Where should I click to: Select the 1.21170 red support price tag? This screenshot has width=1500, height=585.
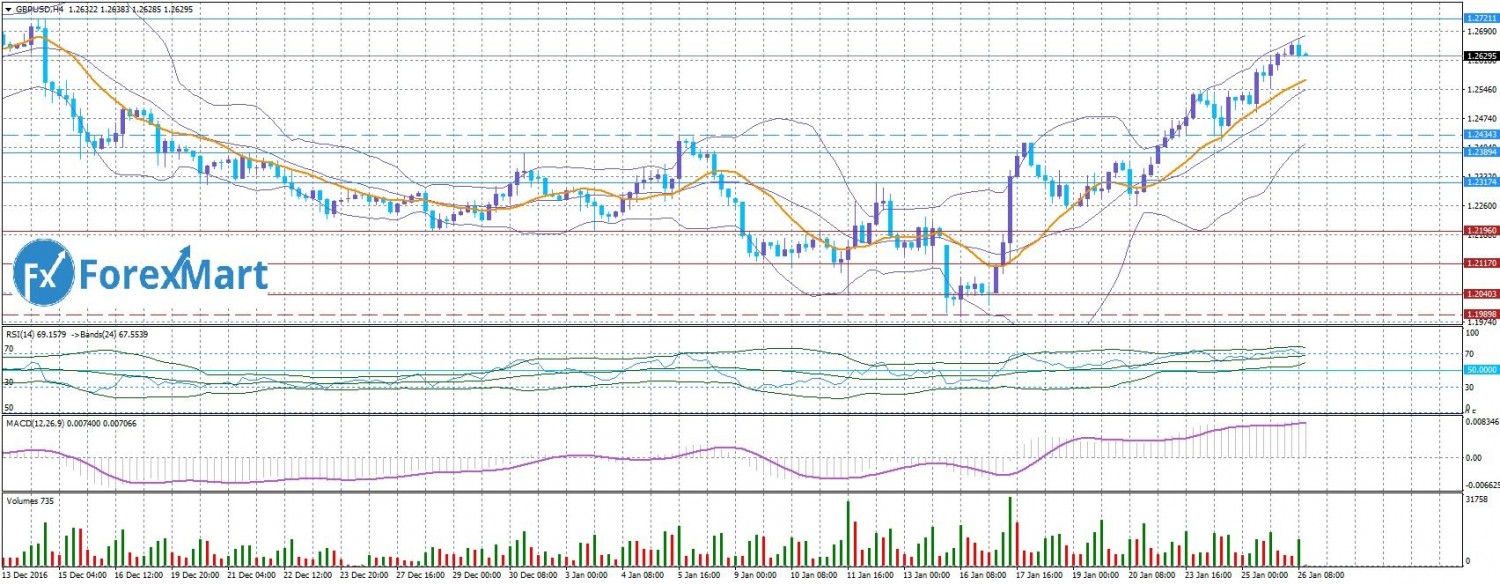1482,264
